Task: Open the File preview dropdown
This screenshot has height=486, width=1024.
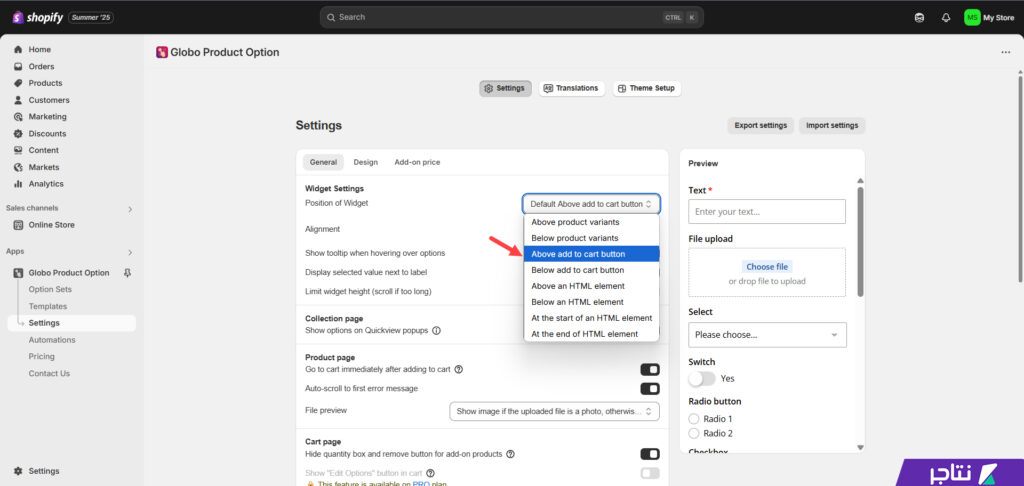Action: [554, 412]
